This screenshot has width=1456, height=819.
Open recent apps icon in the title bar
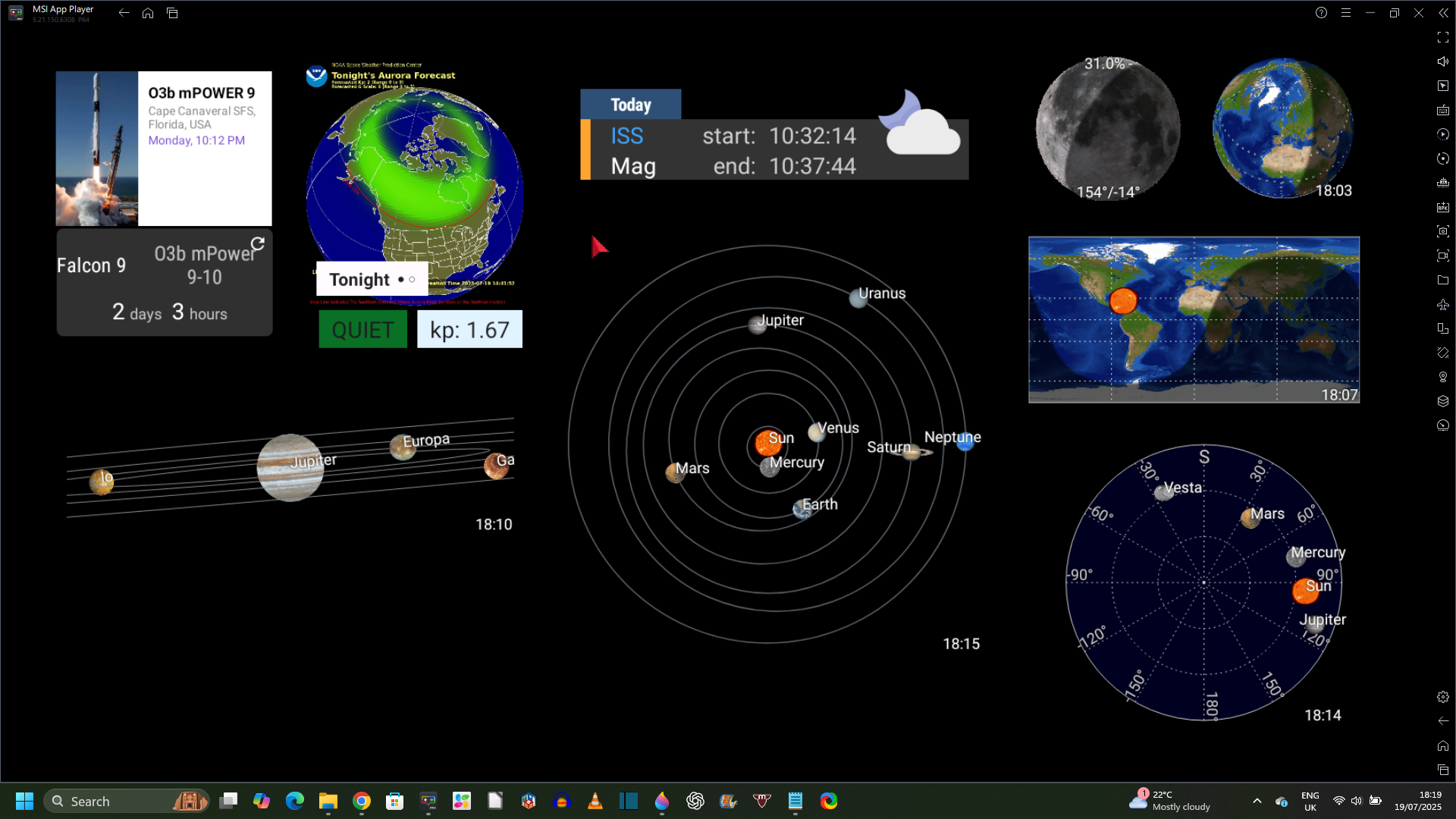(172, 13)
